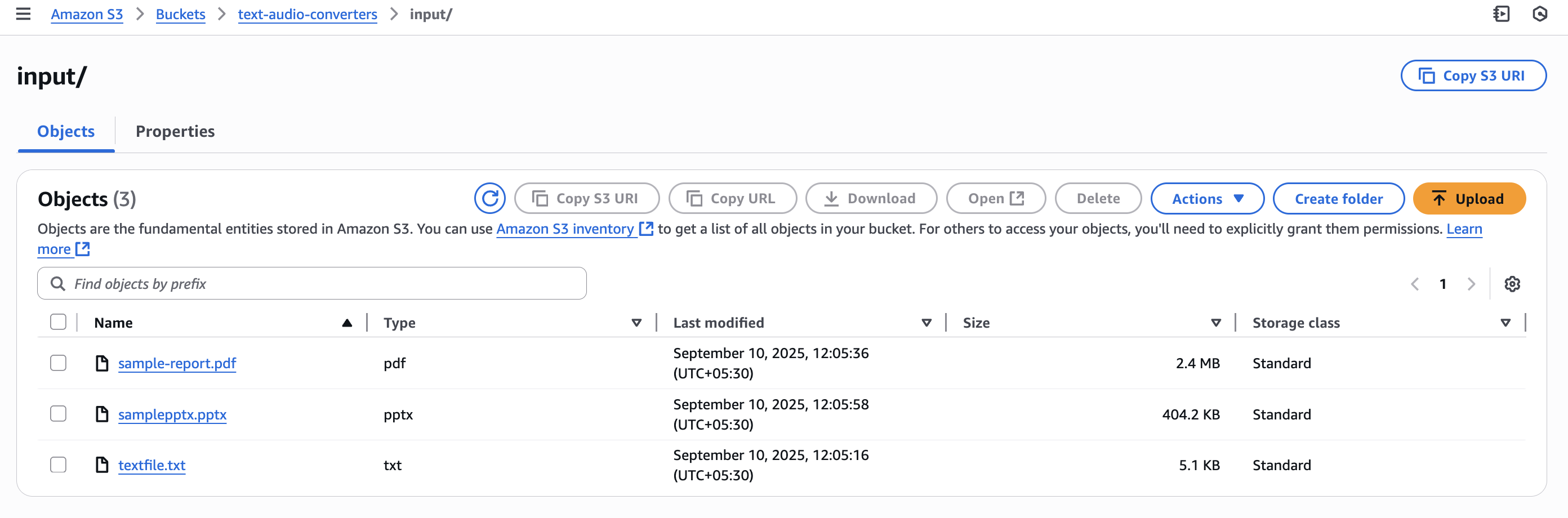1568x518 pixels.
Task: Click Copy S3 URI button at top right
Action: [x=1473, y=75]
